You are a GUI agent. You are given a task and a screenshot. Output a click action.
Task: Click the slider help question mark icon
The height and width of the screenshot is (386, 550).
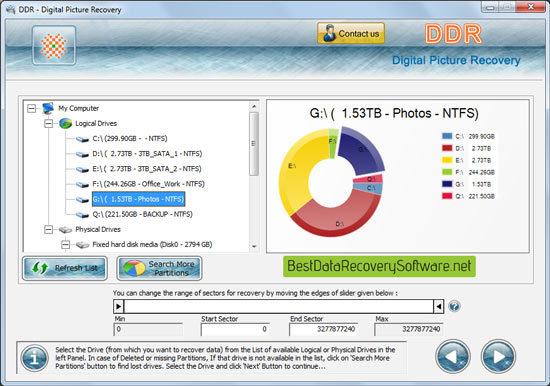coord(454,306)
